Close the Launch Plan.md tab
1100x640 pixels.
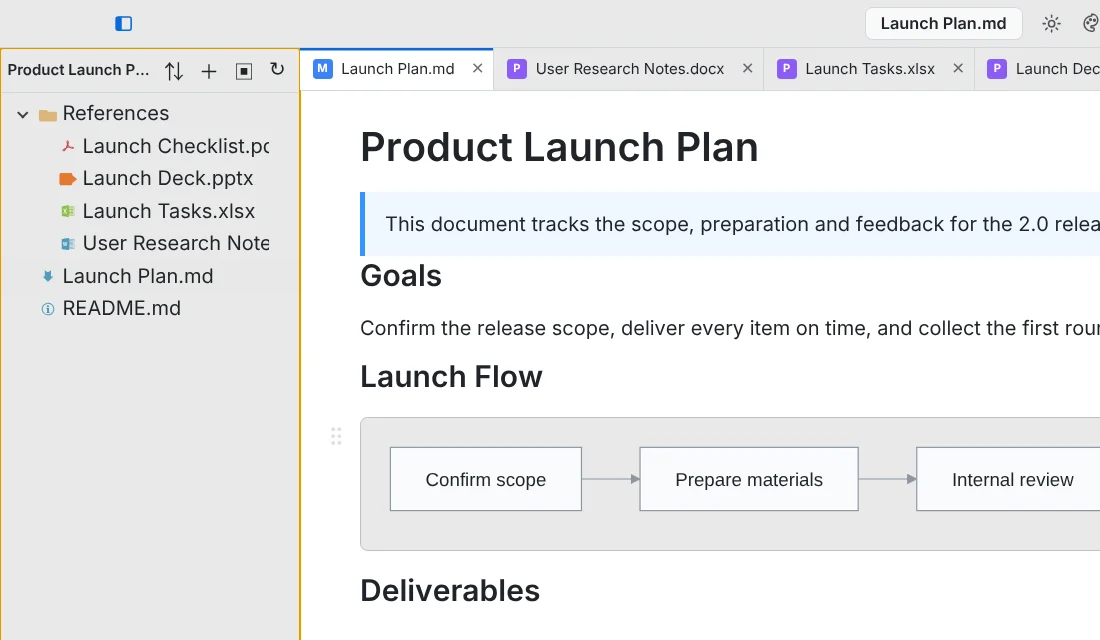pos(478,68)
